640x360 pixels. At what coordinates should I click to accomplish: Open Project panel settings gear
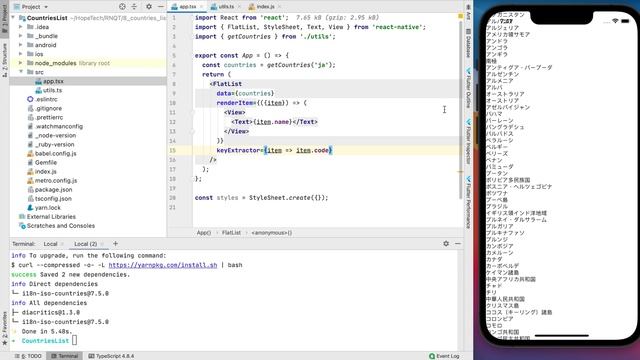pos(149,7)
